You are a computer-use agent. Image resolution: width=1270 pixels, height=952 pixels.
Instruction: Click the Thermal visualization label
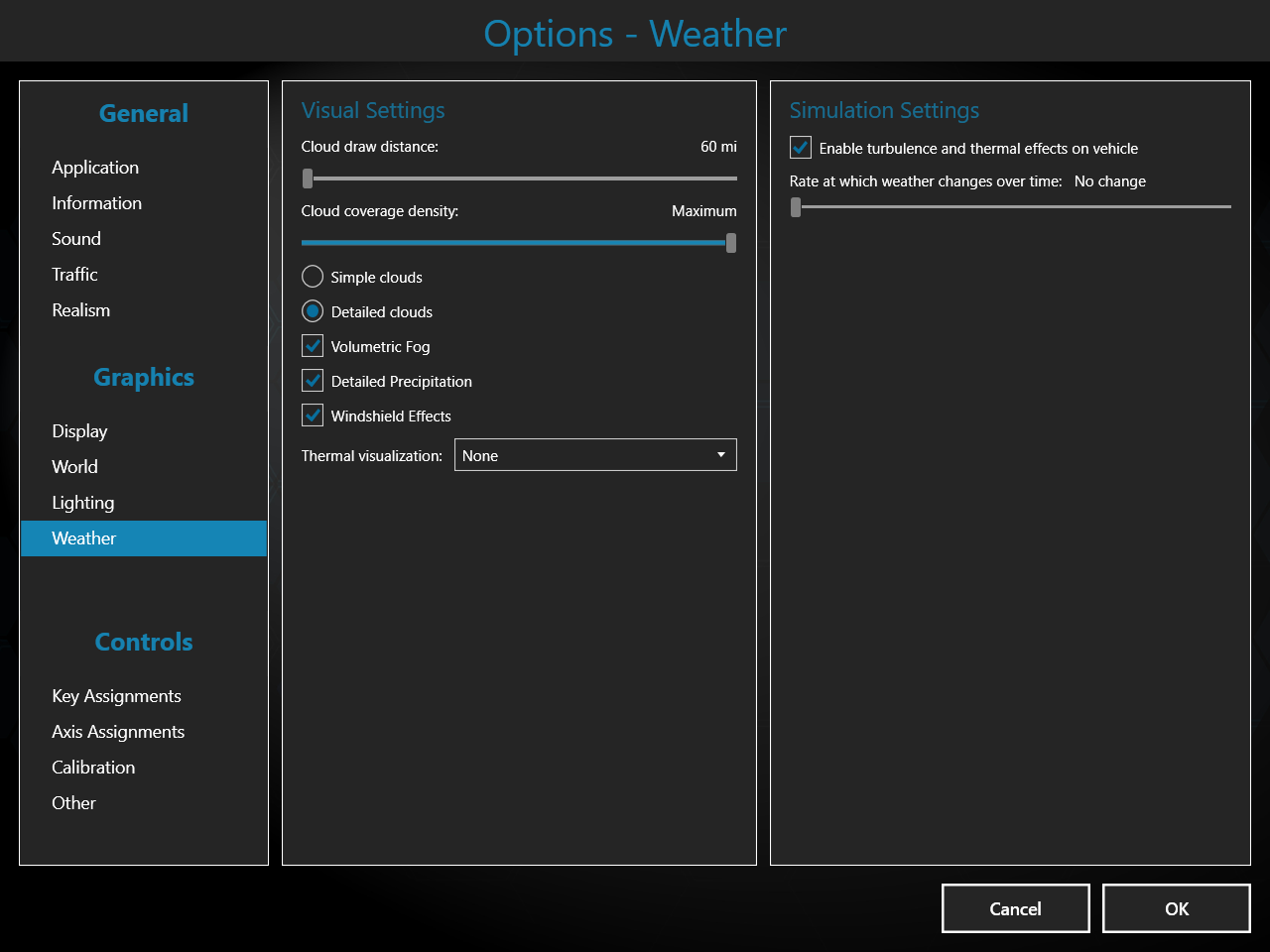pyautogui.click(x=372, y=456)
